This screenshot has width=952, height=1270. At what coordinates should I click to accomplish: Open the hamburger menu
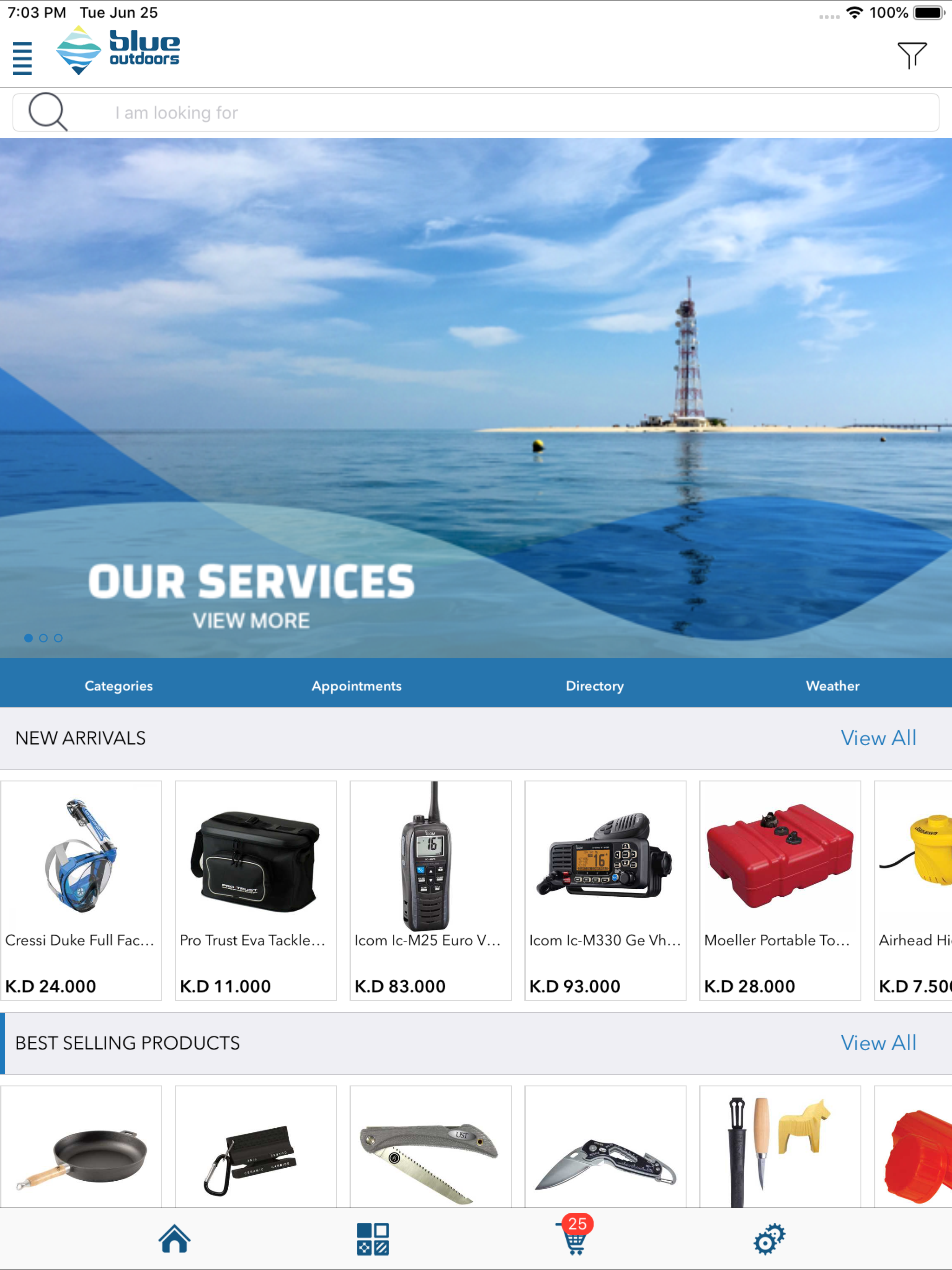click(22, 58)
